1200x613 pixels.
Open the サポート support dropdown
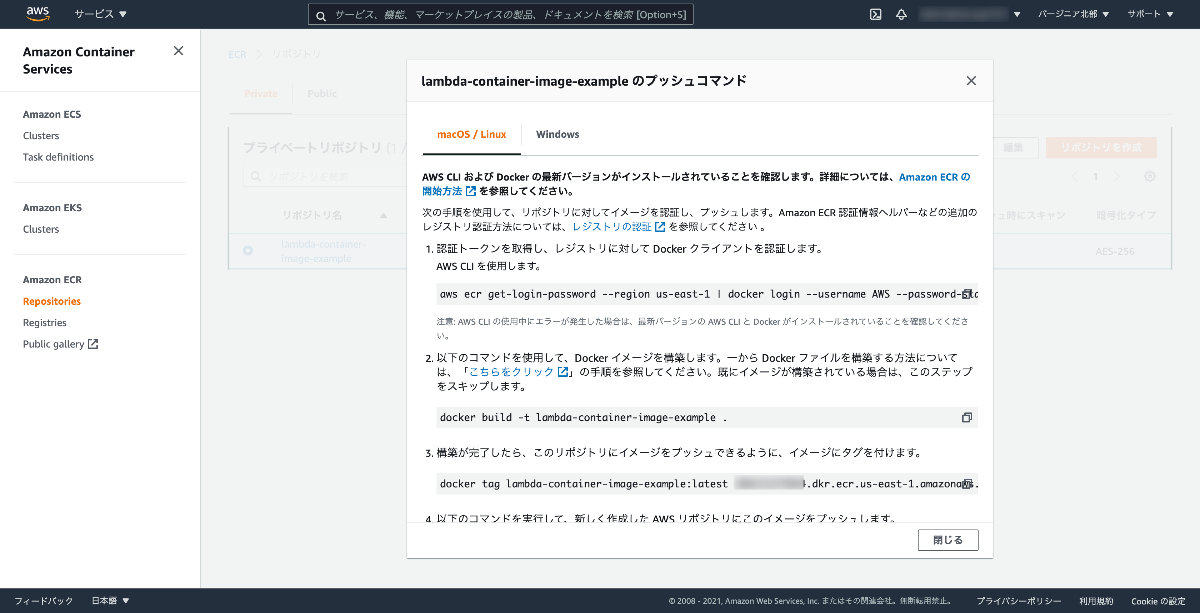1150,14
